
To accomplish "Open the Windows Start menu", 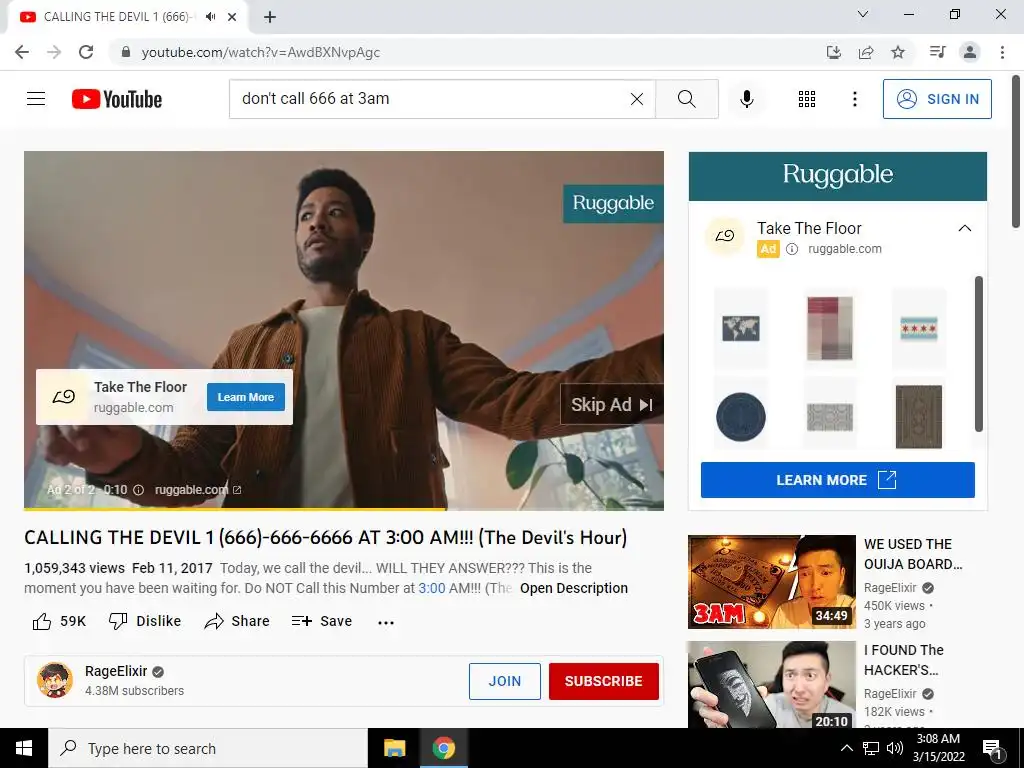I will click(x=24, y=748).
